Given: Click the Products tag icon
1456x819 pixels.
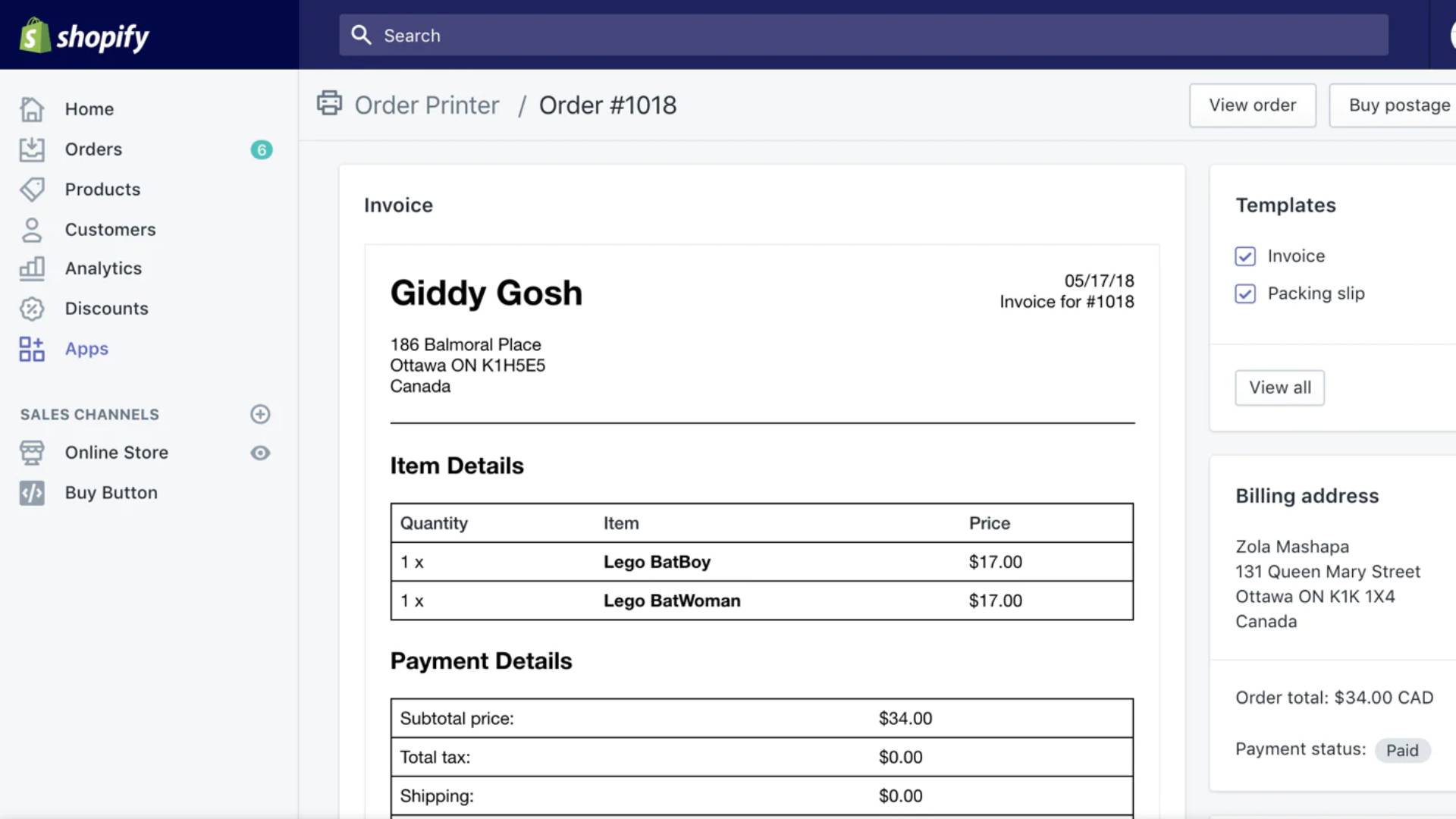Looking at the screenshot, I should click(x=32, y=190).
